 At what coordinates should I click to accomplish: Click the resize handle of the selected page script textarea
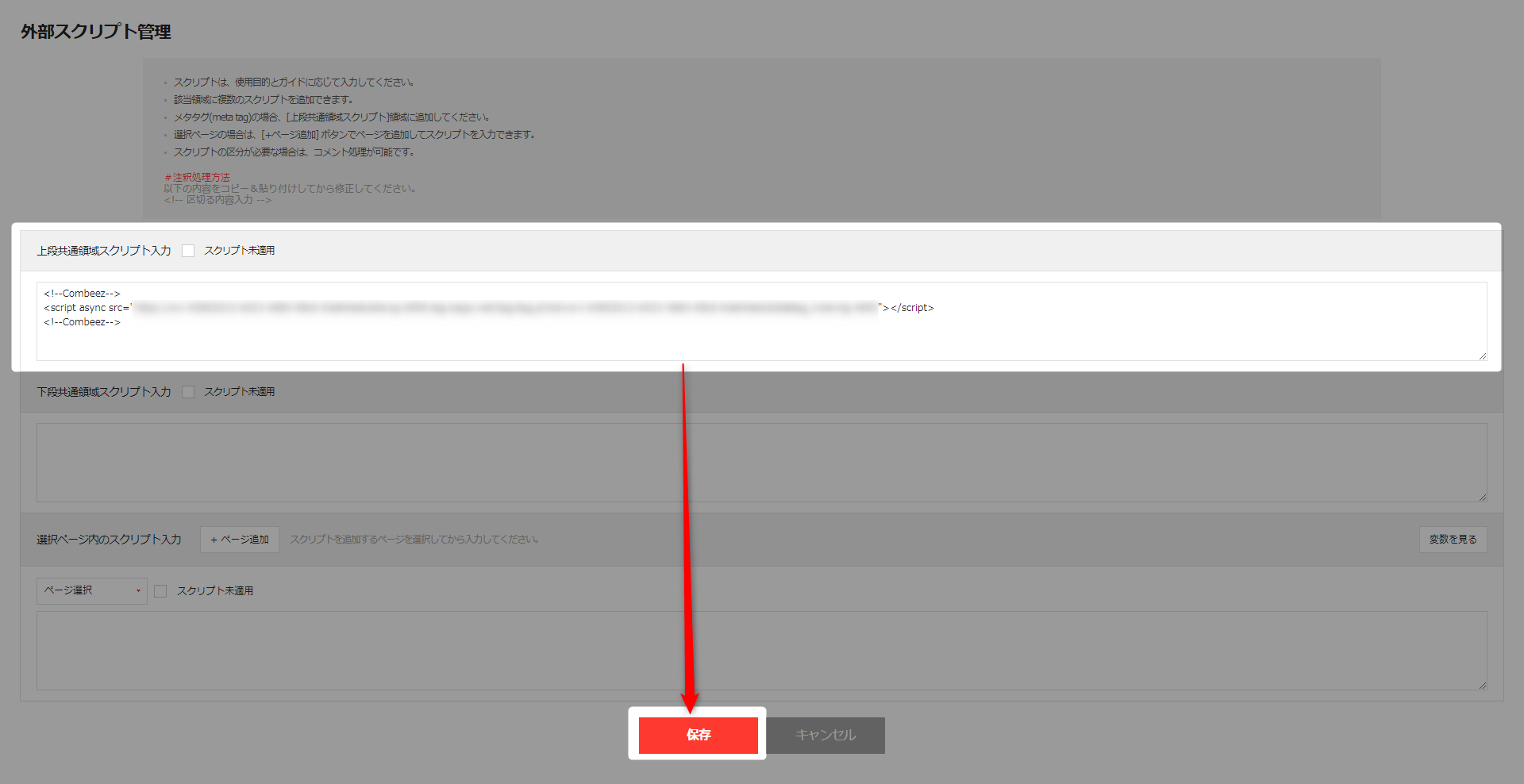pyautogui.click(x=1482, y=686)
